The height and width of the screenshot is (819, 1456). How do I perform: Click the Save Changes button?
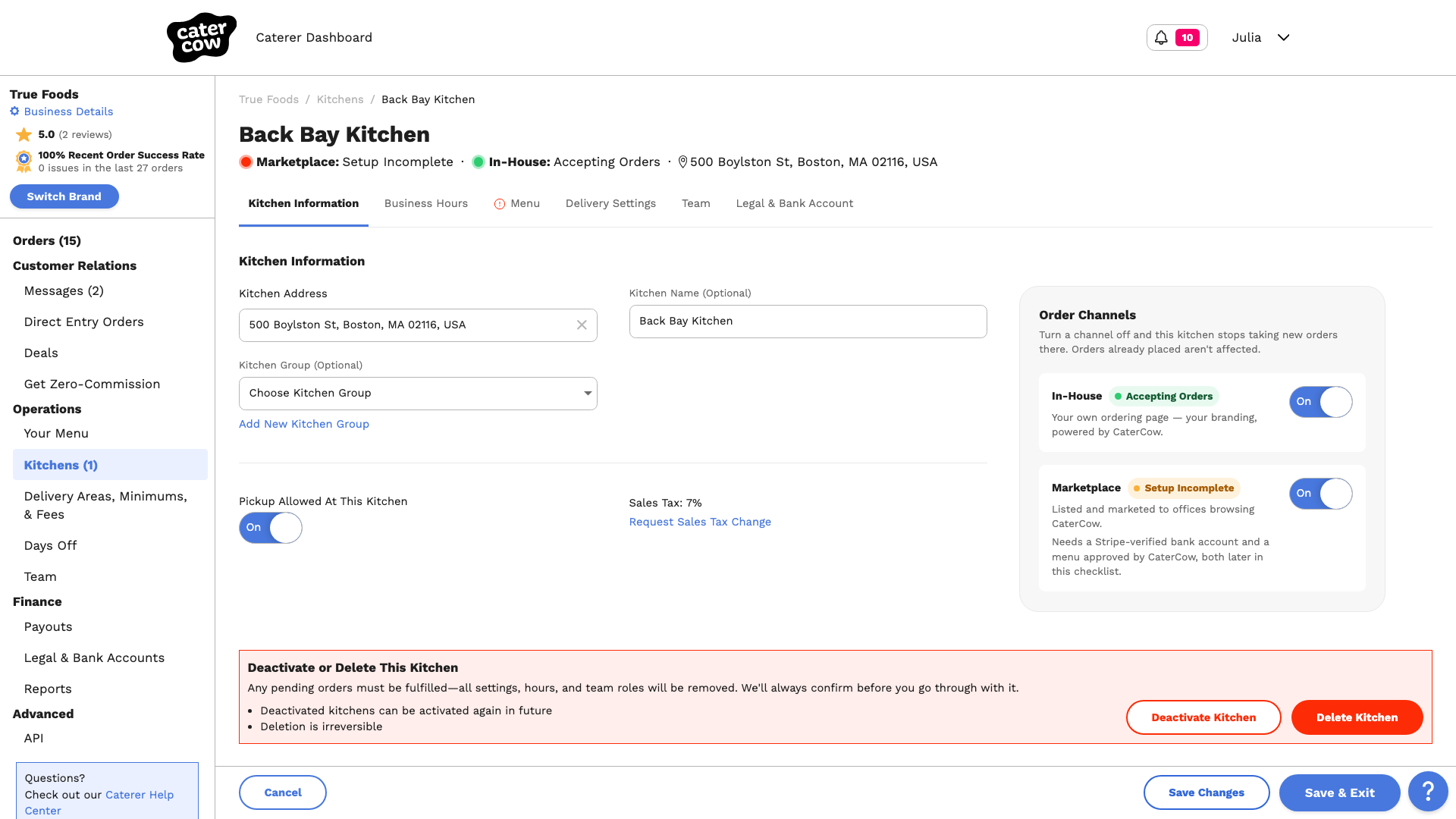(1207, 792)
